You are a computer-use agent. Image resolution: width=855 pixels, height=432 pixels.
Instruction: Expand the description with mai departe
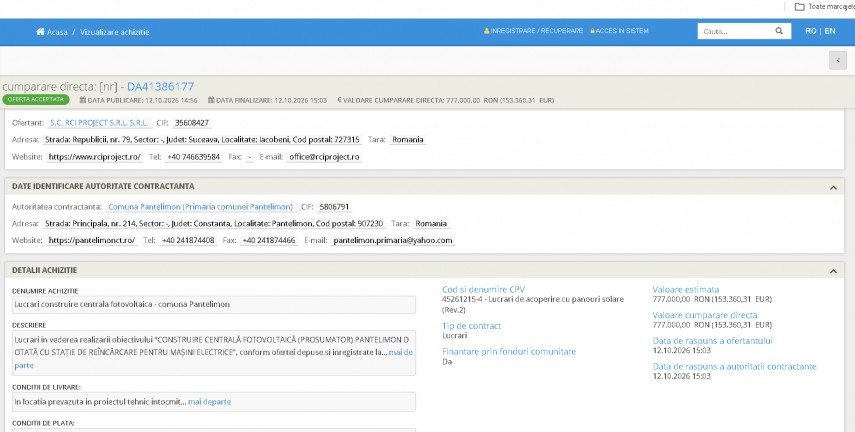pos(401,352)
